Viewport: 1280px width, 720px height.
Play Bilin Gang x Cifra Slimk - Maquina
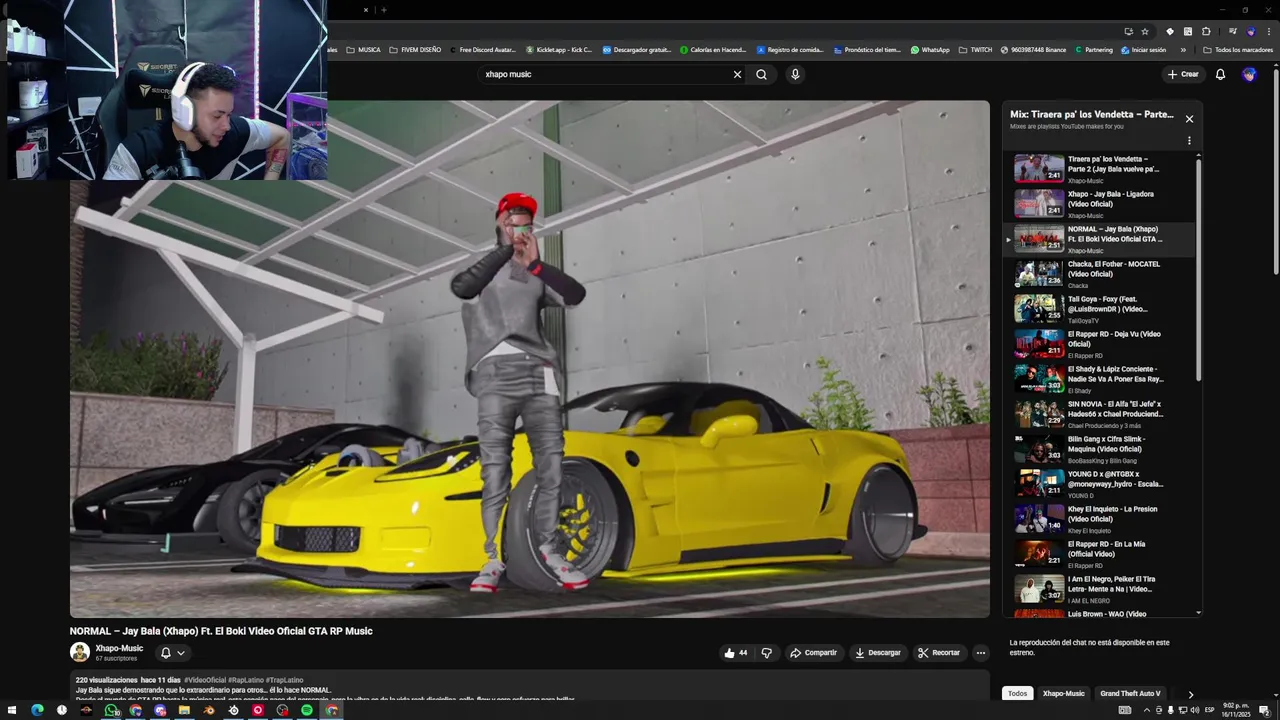pos(1100,449)
